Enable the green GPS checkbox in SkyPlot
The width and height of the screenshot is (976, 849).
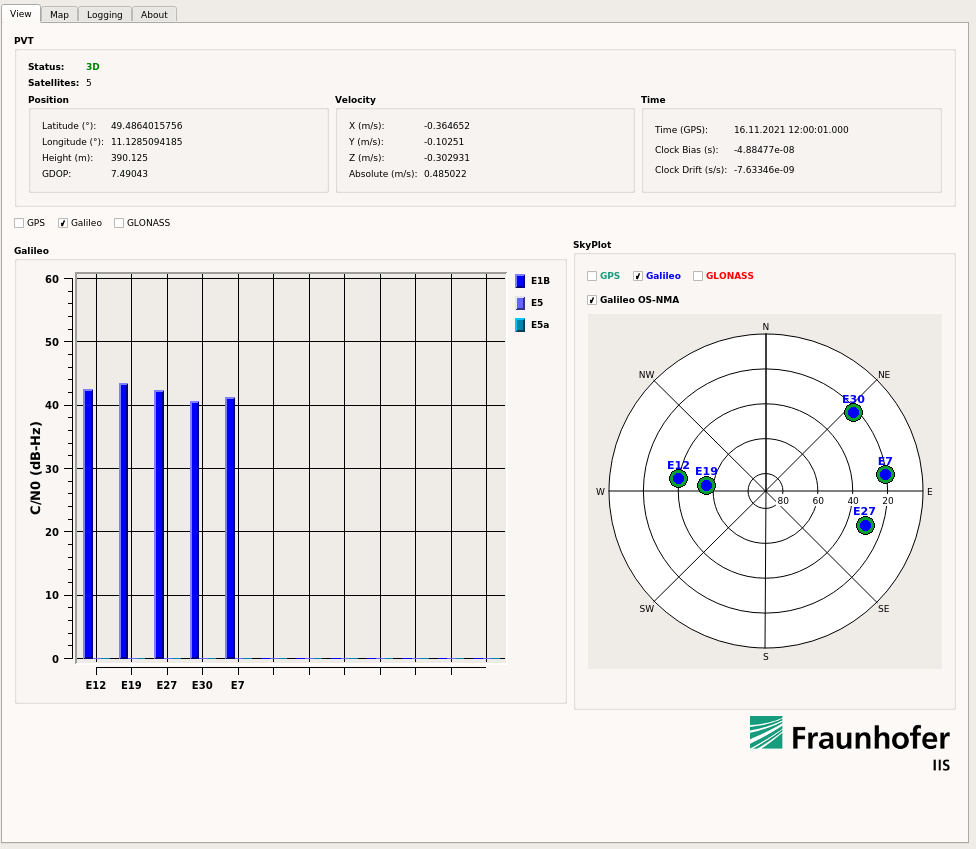click(592, 276)
